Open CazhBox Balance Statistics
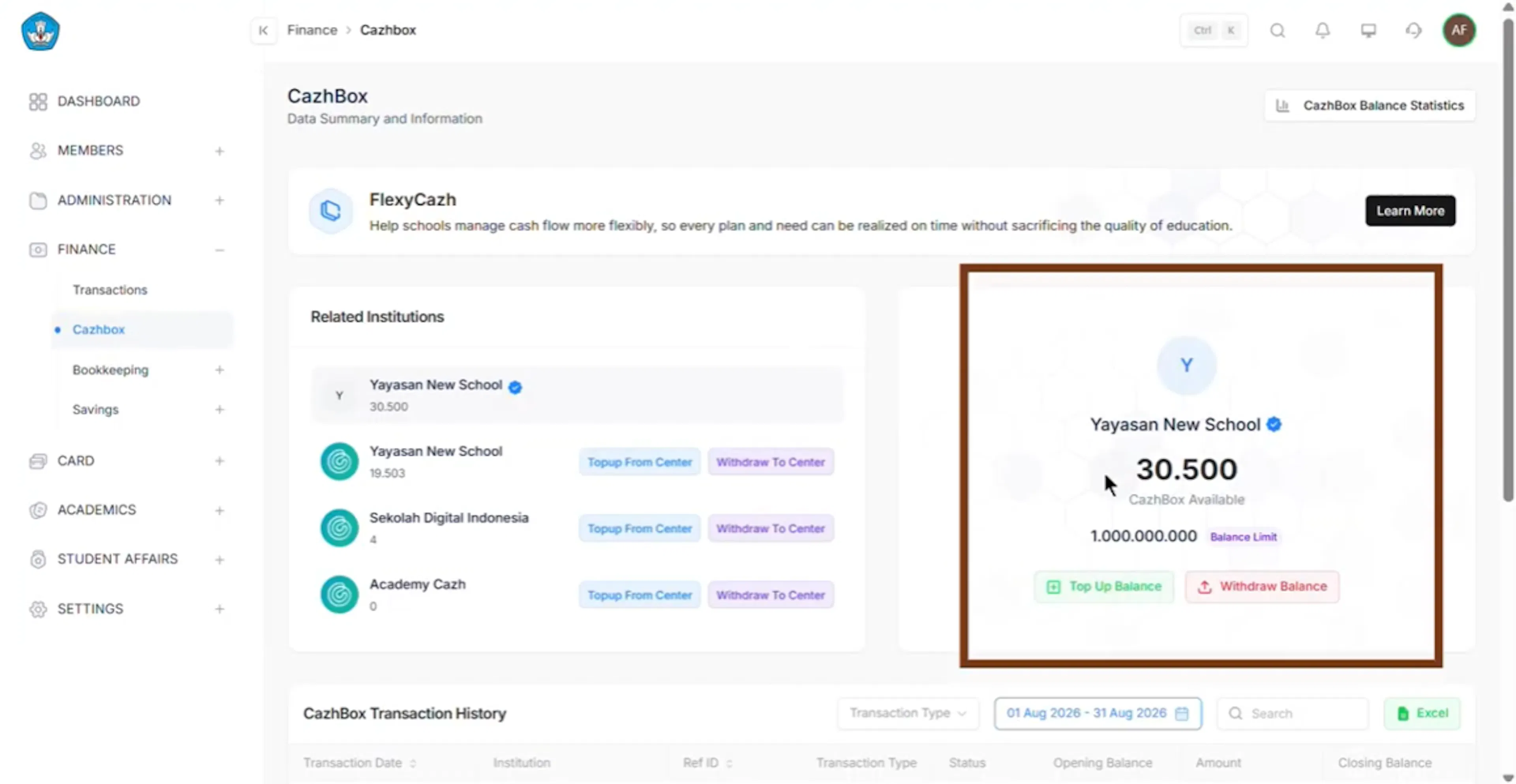Screen dimensions: 1516x784 pyautogui.click(x=1370, y=105)
